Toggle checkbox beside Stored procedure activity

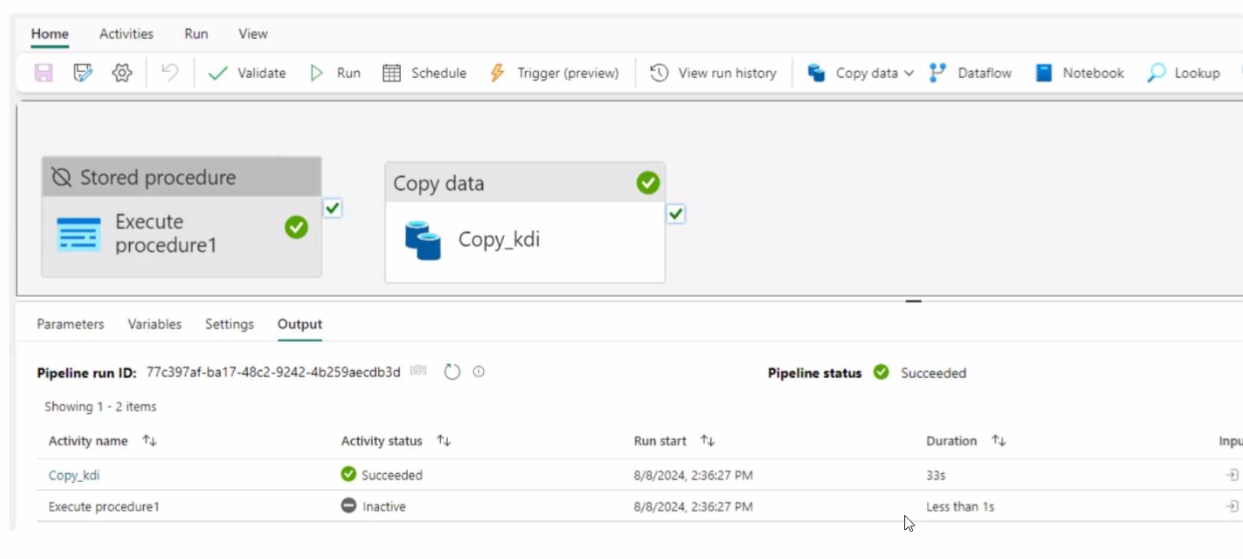pyautogui.click(x=333, y=208)
